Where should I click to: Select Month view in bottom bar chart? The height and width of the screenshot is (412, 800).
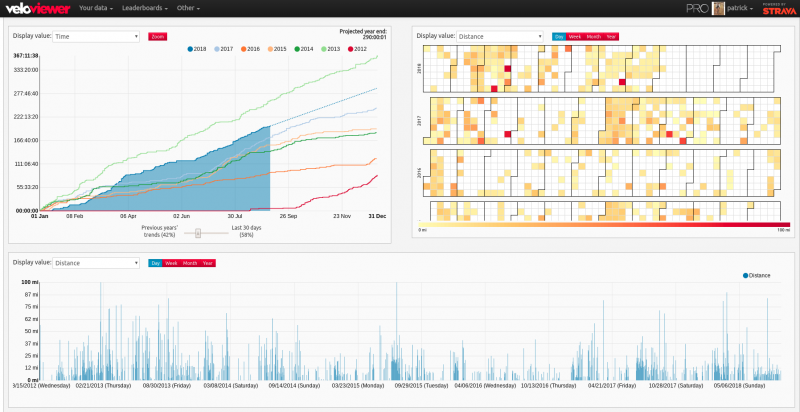tap(190, 263)
